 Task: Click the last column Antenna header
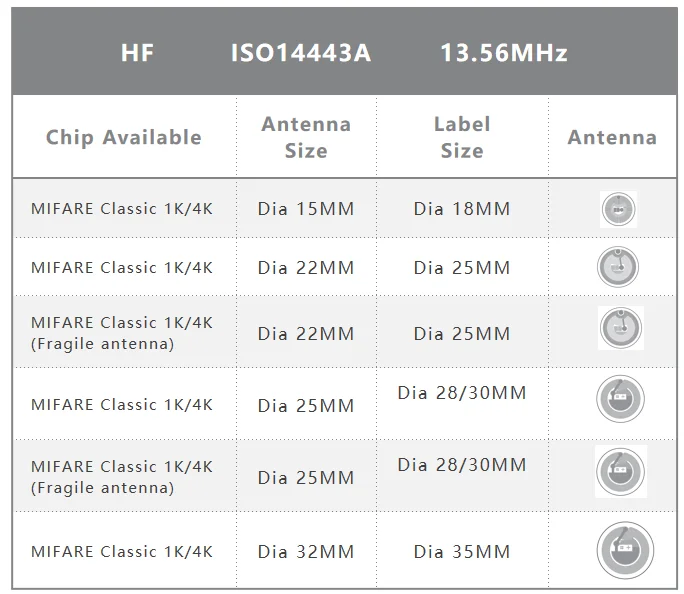click(612, 137)
